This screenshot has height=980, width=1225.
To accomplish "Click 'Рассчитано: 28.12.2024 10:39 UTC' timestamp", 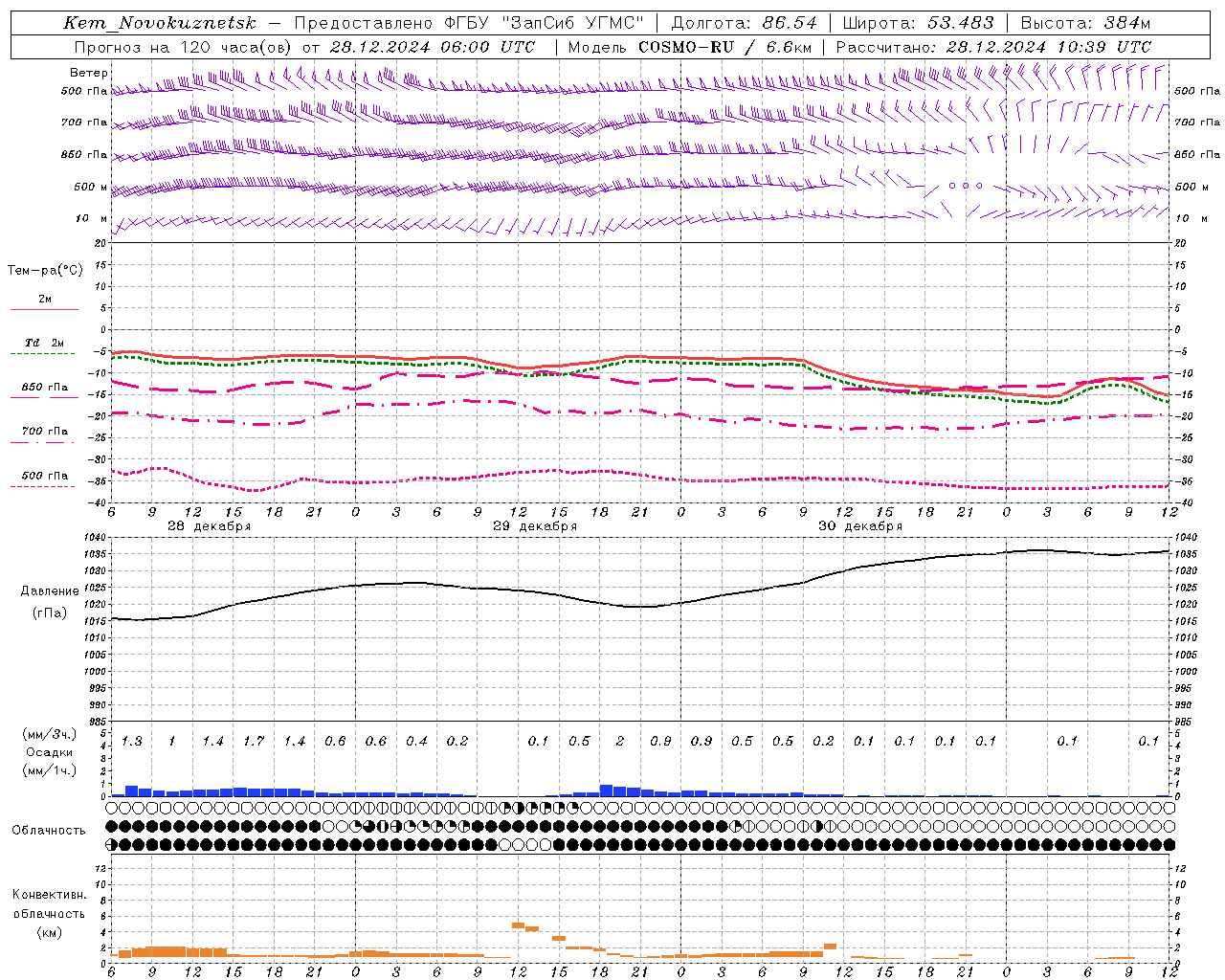I will 993,47.
